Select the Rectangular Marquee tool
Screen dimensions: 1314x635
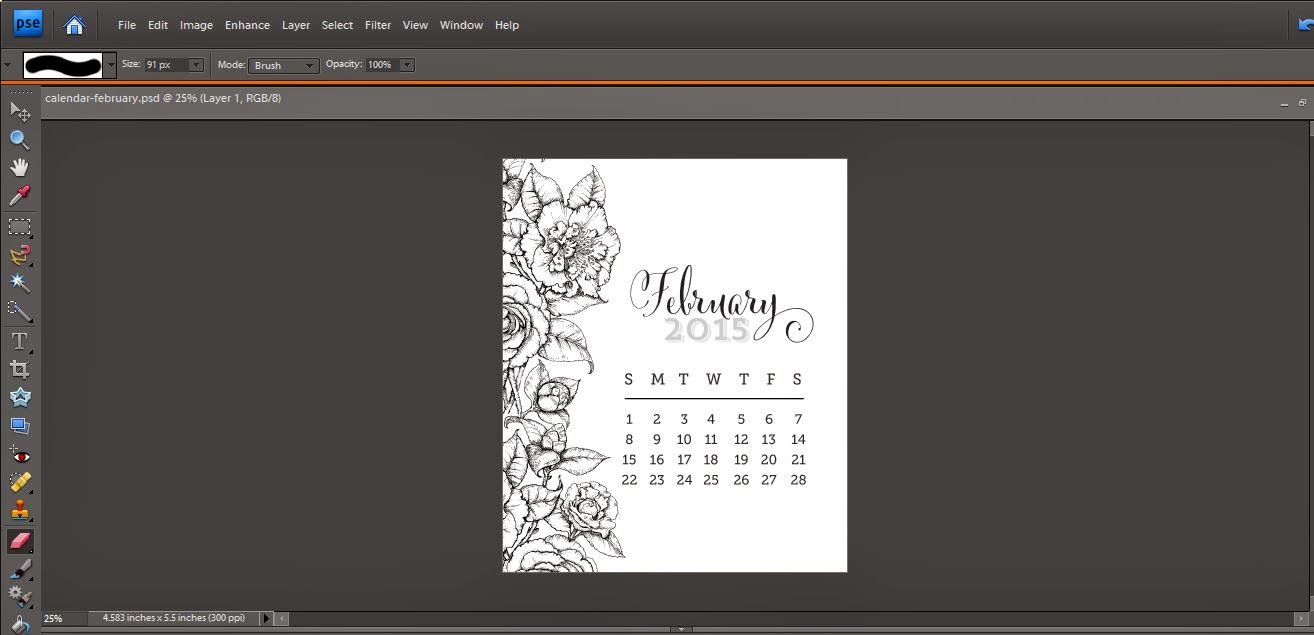point(20,227)
